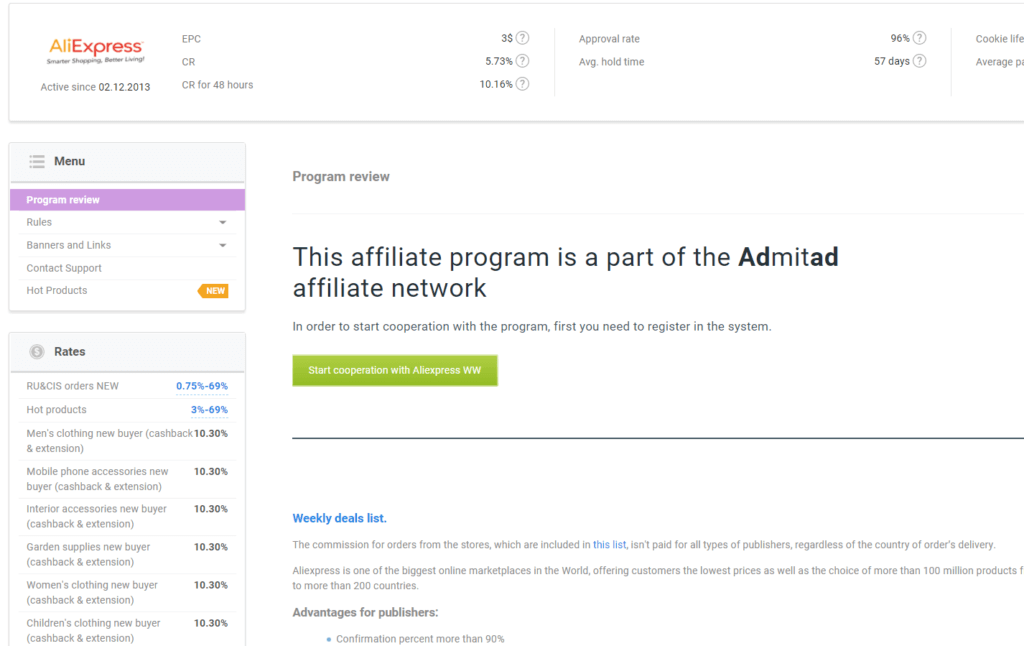Open the Weekly deals list link
Viewport: 1024px width, 646px height.
pos(340,518)
